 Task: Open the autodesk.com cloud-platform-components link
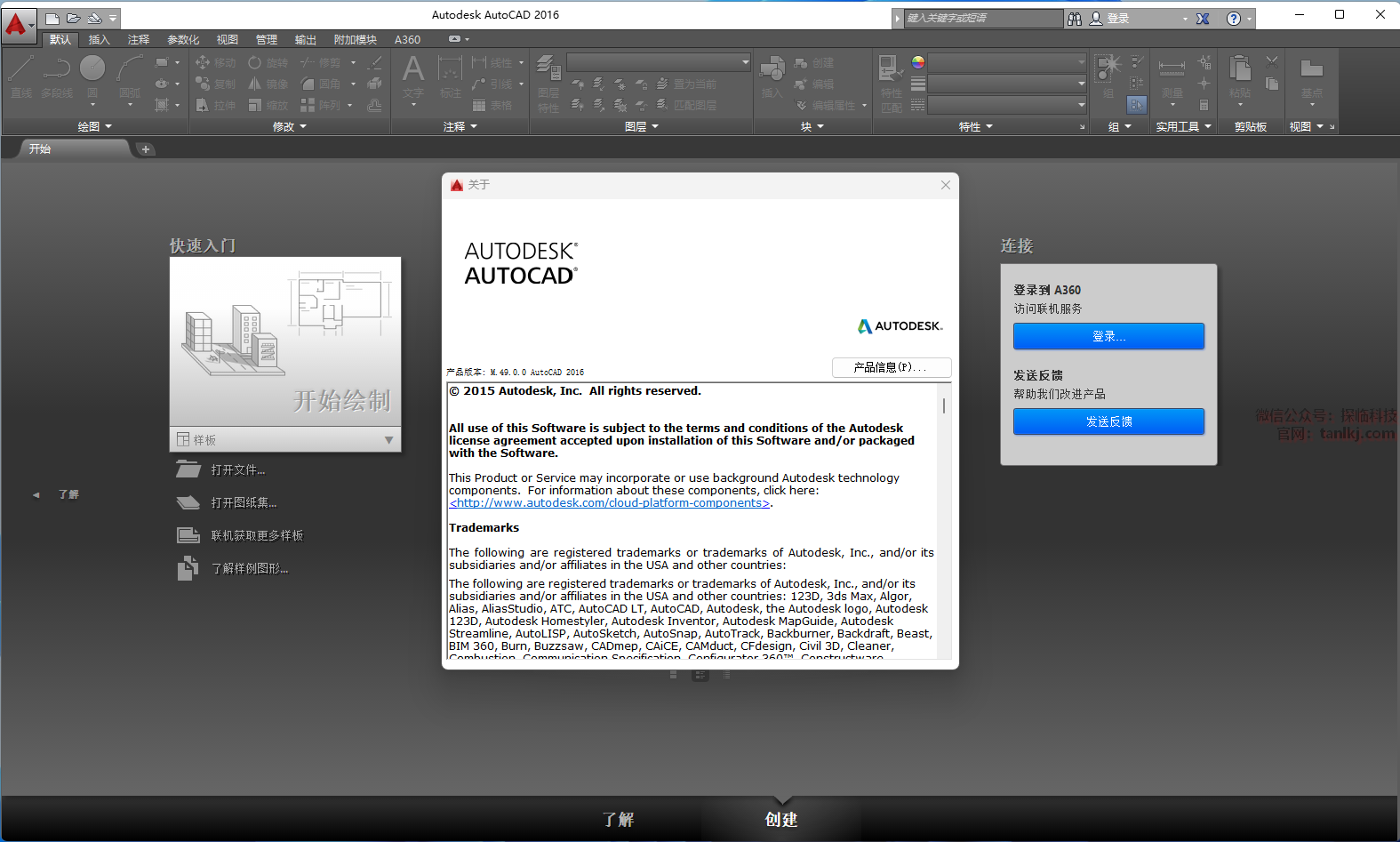(609, 503)
